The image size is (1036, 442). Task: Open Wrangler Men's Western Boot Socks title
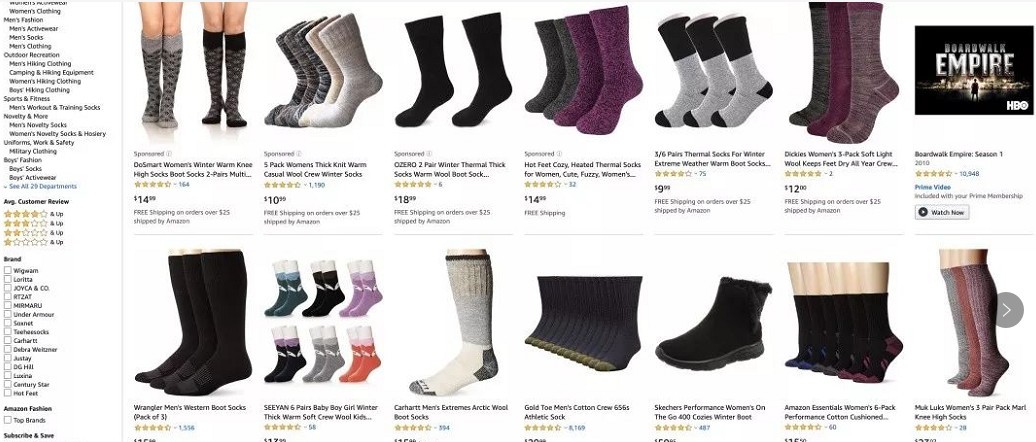click(190, 412)
